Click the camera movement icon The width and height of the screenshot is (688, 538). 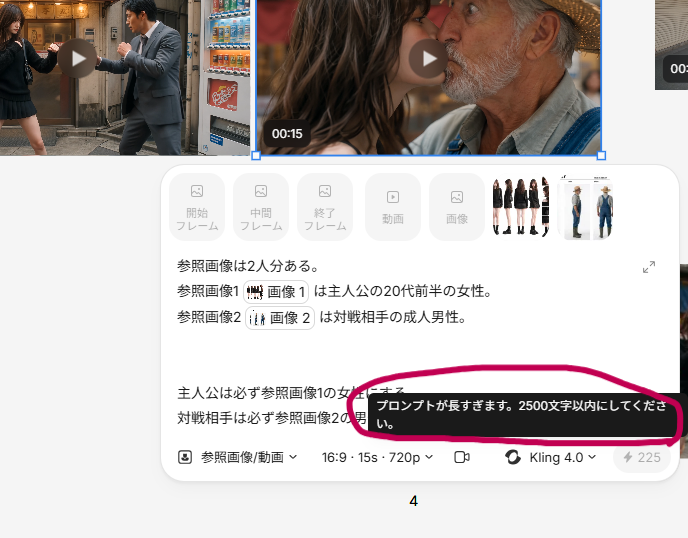(462, 457)
